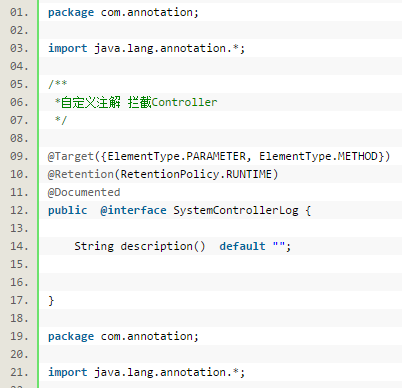
Task: Click 'package com.annotation;' on line 01
Action: click(123, 13)
